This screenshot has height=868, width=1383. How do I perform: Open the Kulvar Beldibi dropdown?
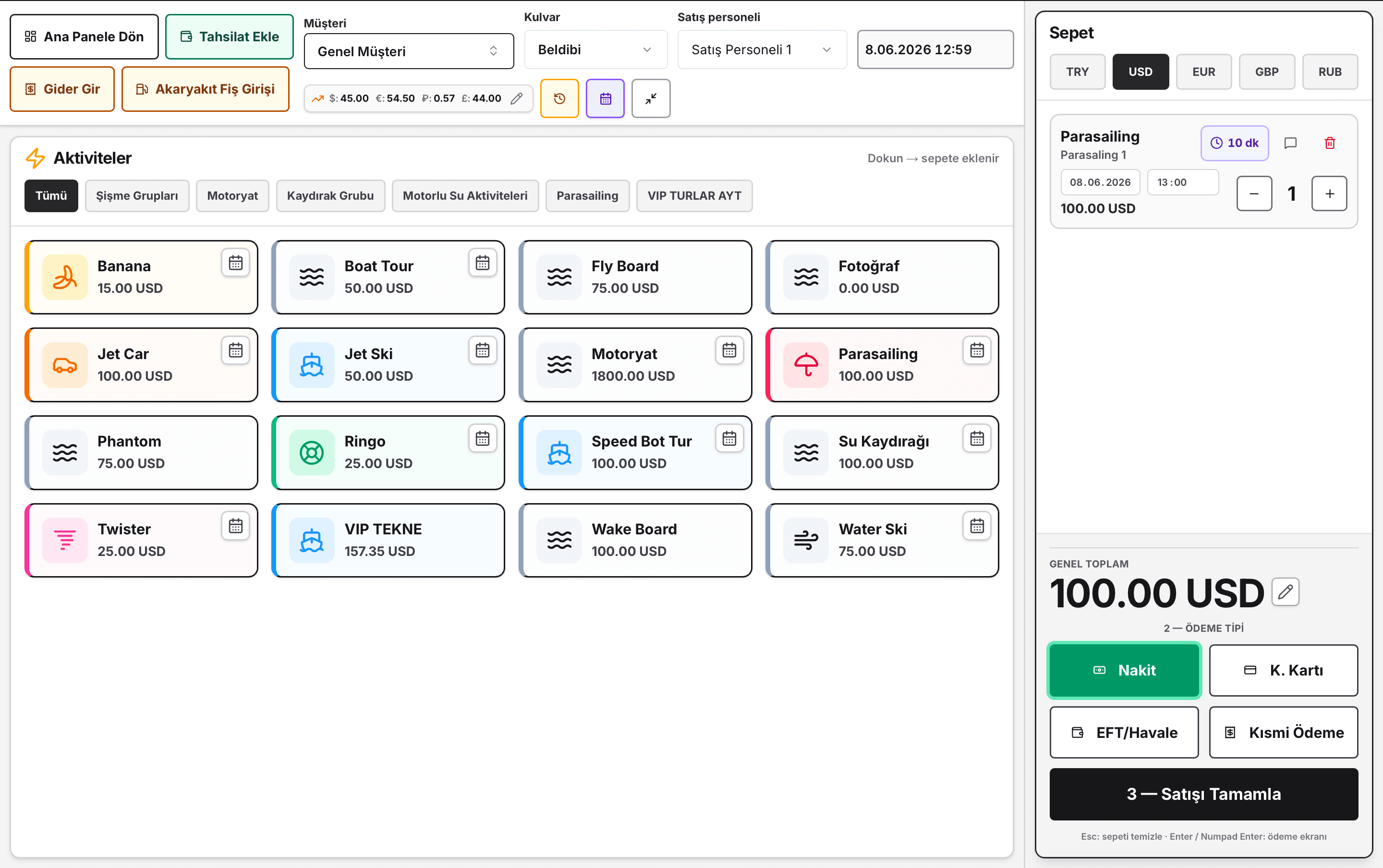[x=595, y=50]
